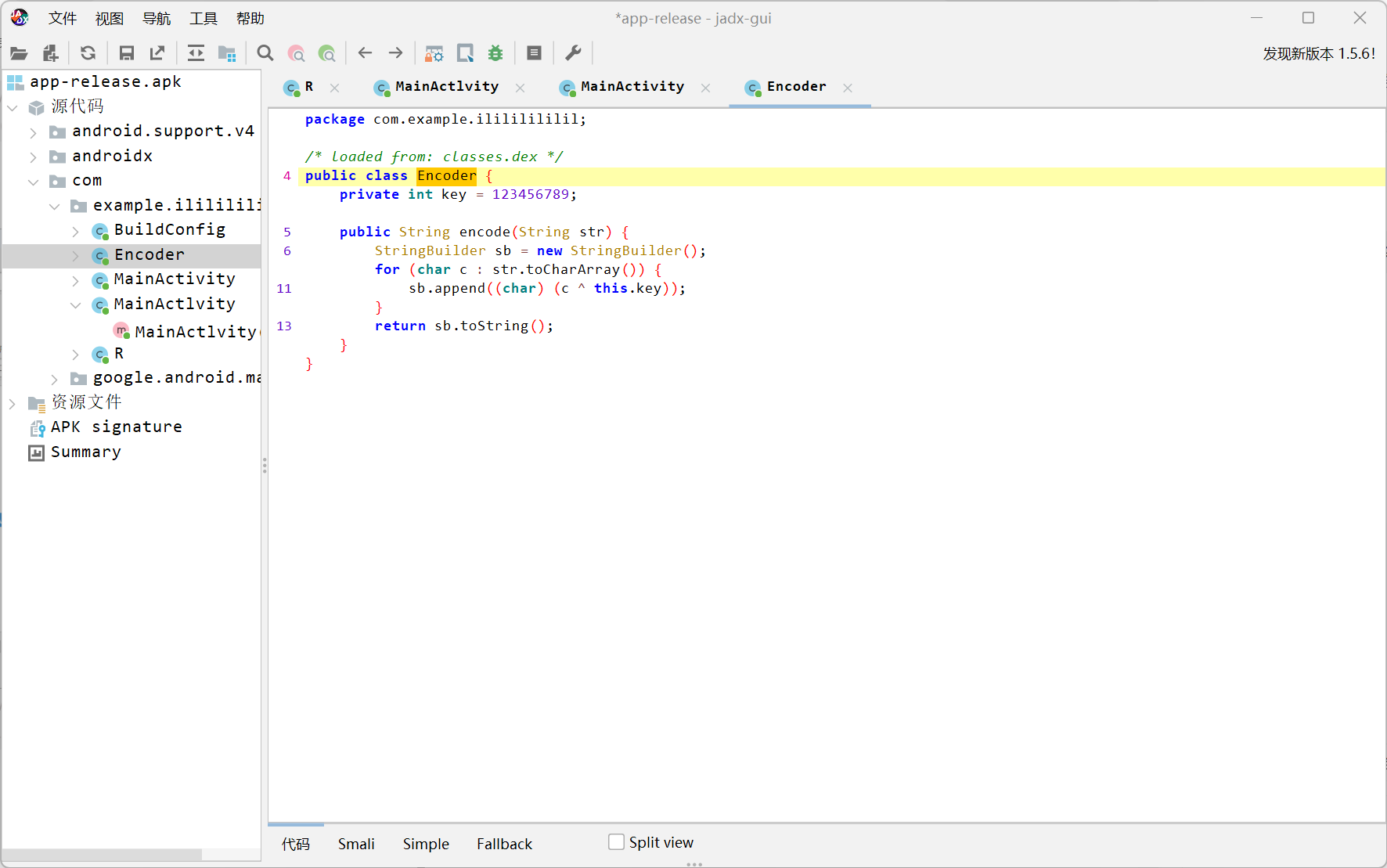
Task: Toggle sync with editor icon
Action: coord(196,53)
